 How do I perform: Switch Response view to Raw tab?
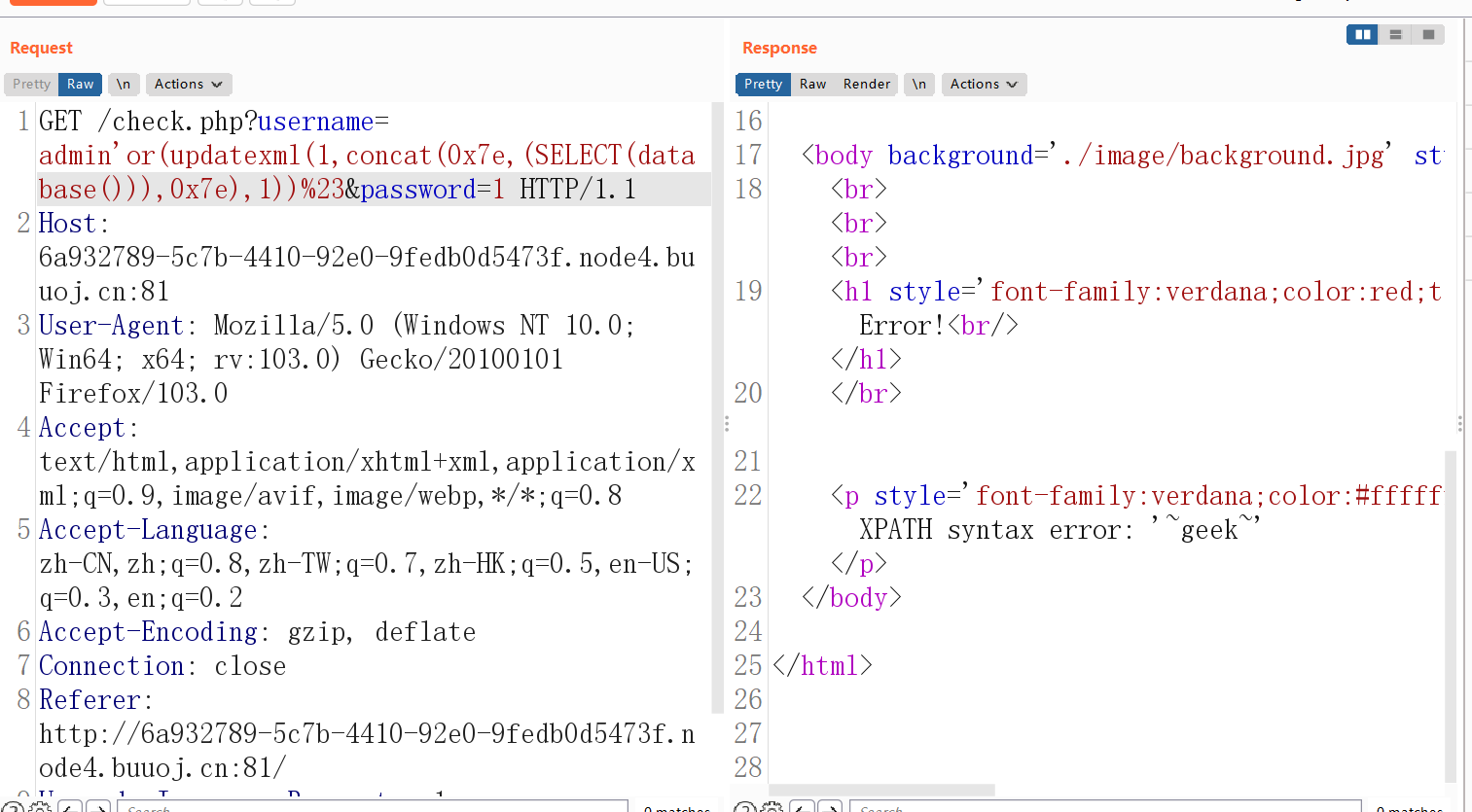coord(812,85)
